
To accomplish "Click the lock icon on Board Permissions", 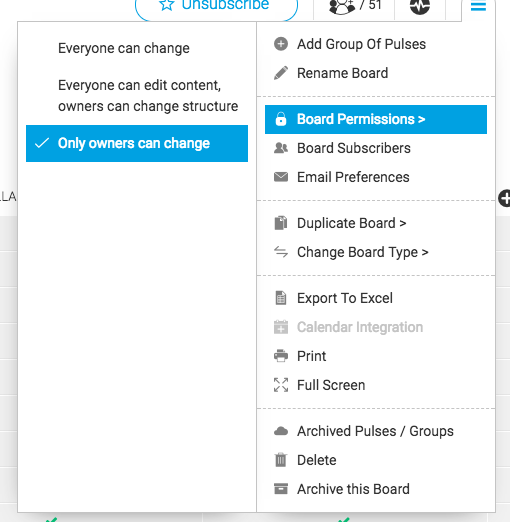I will click(281, 119).
